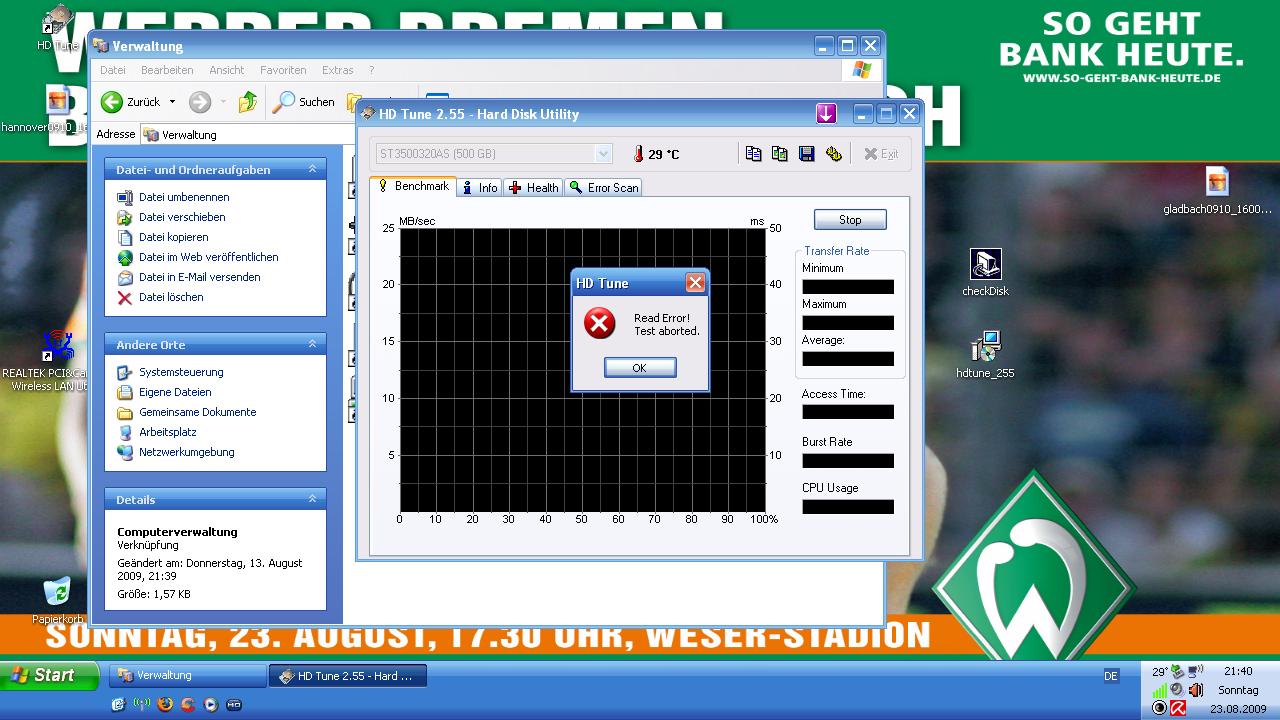Close the HD Tune error dialog
Viewport: 1280px width, 720px height.
click(695, 283)
